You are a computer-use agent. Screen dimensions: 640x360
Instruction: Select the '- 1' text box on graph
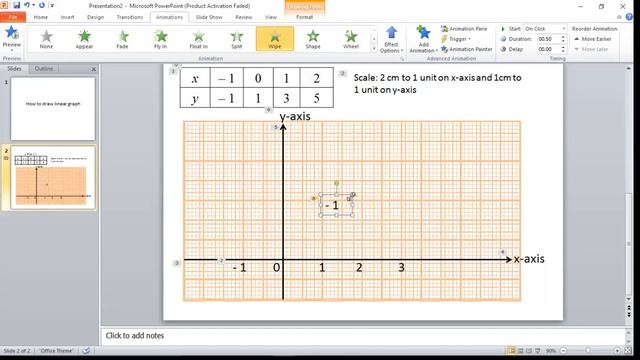click(x=336, y=205)
